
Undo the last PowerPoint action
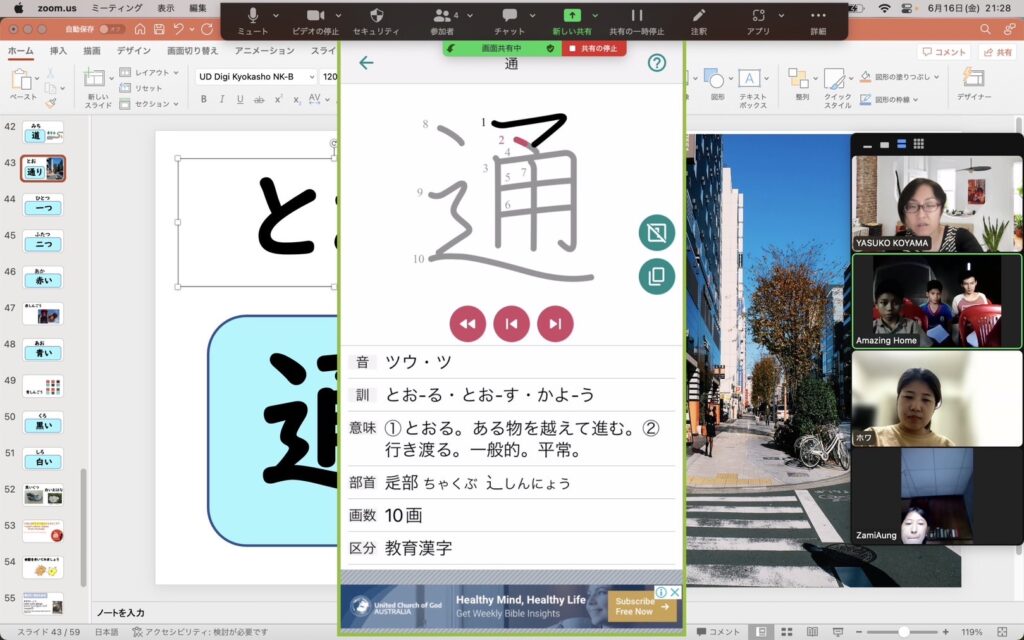coord(178,29)
